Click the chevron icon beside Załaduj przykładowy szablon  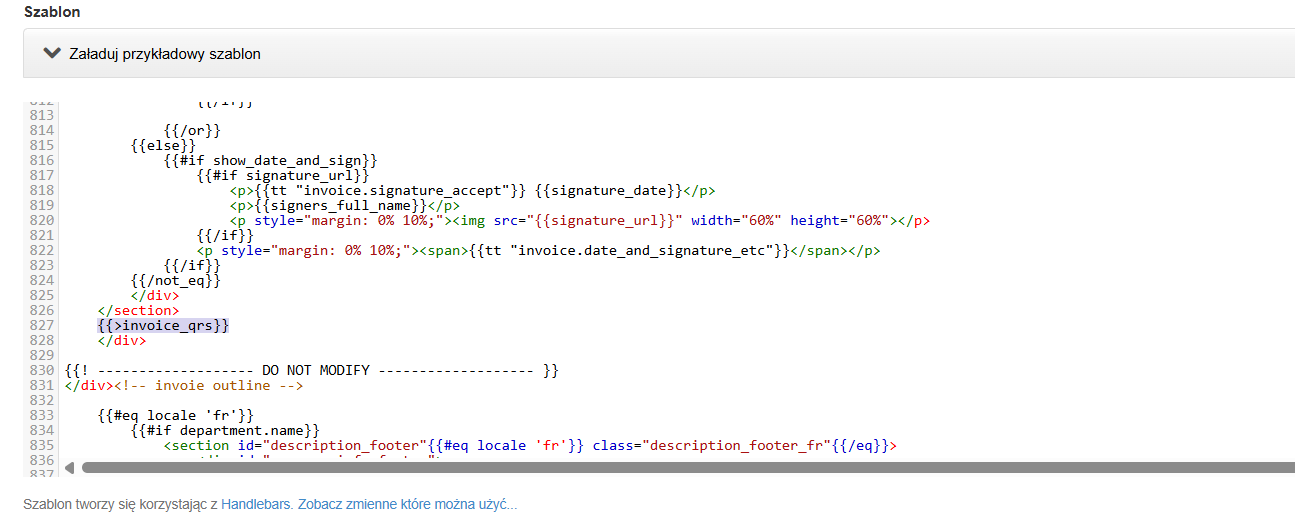[x=52, y=54]
